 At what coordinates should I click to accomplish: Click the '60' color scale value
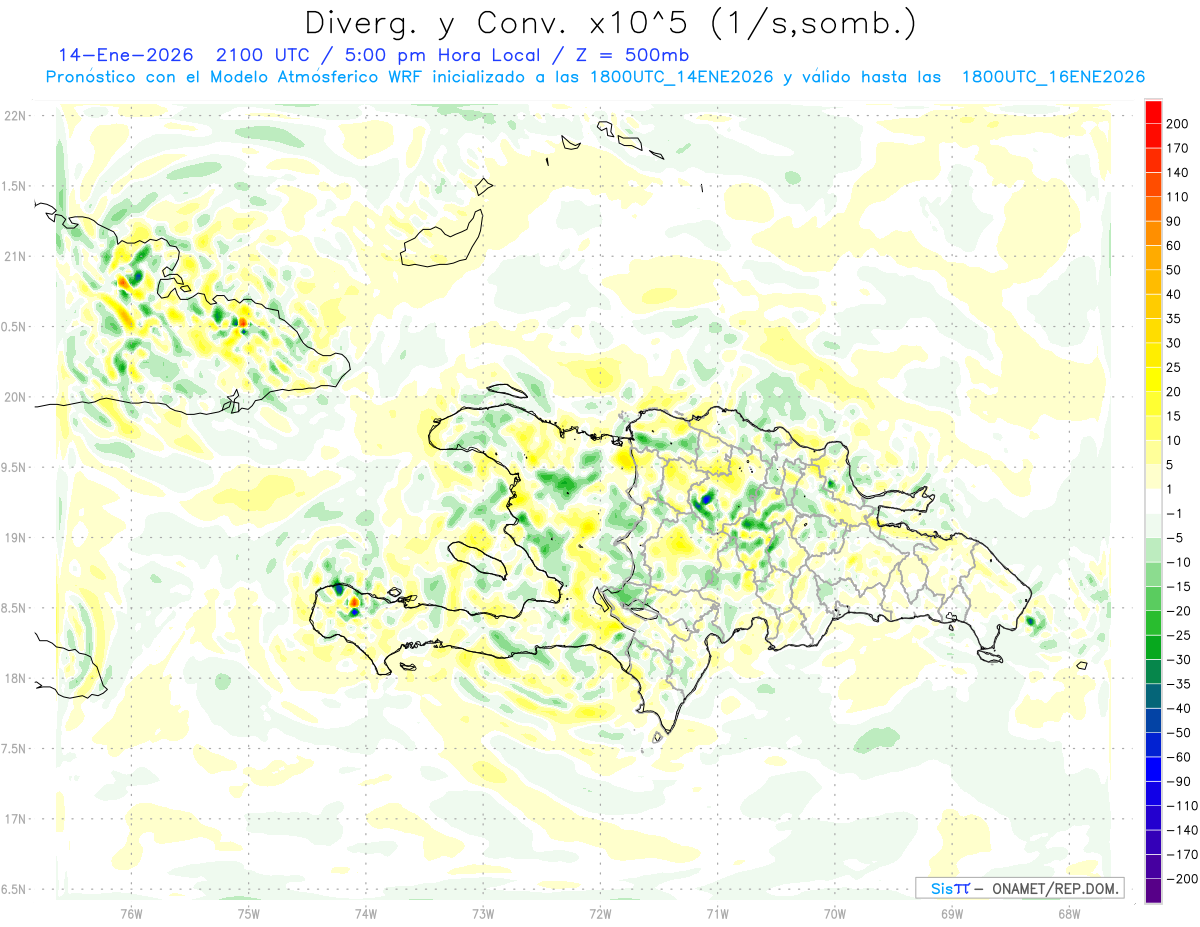point(1174,246)
